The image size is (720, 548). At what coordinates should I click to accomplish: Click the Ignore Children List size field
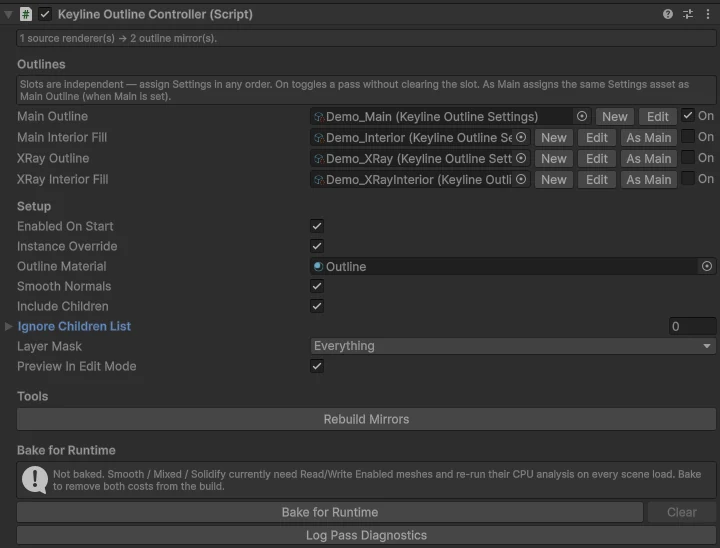(x=692, y=326)
